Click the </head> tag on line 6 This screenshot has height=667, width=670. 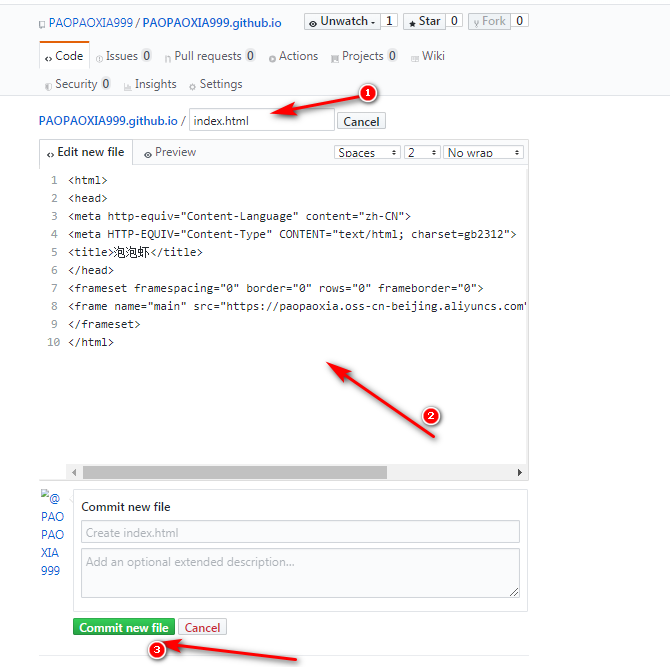[91, 270]
